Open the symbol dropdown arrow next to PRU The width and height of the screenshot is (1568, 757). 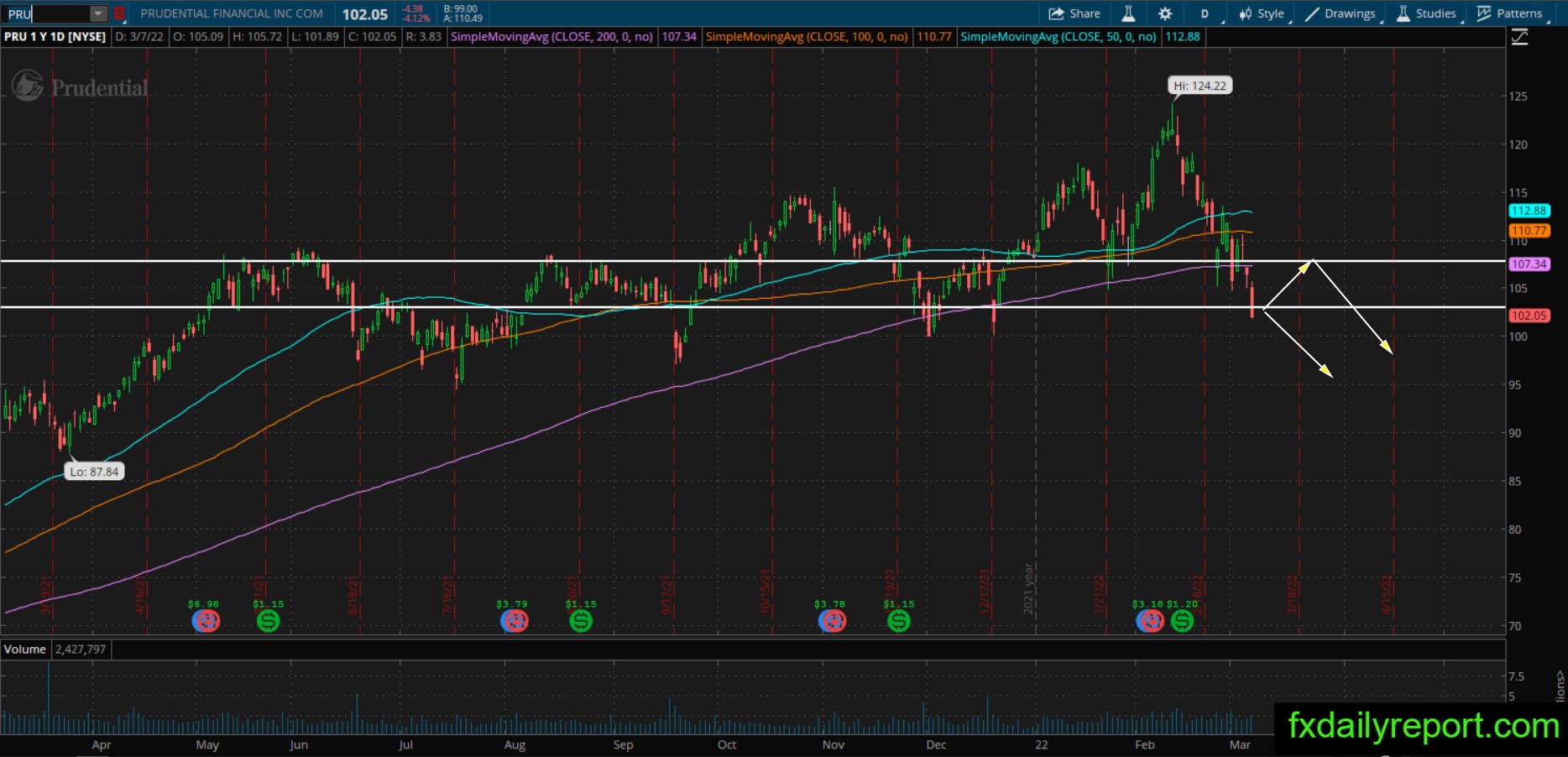click(99, 13)
